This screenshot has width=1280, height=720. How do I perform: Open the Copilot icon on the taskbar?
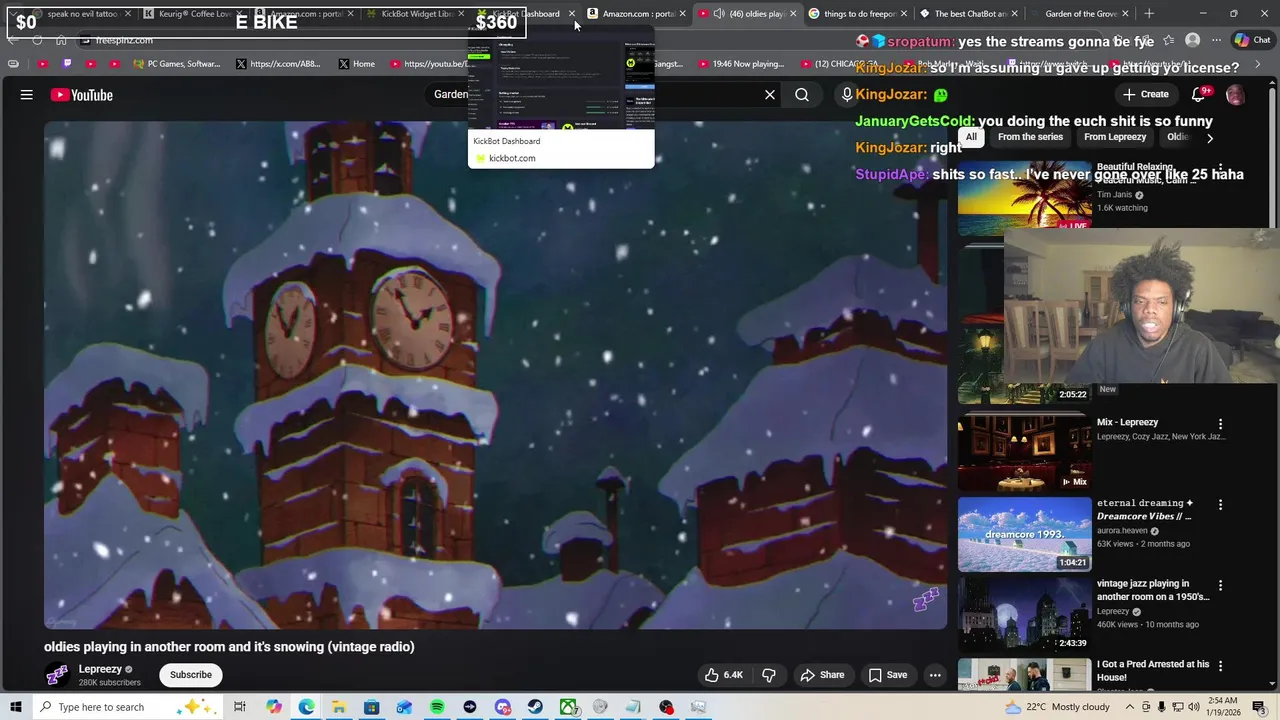point(273,707)
